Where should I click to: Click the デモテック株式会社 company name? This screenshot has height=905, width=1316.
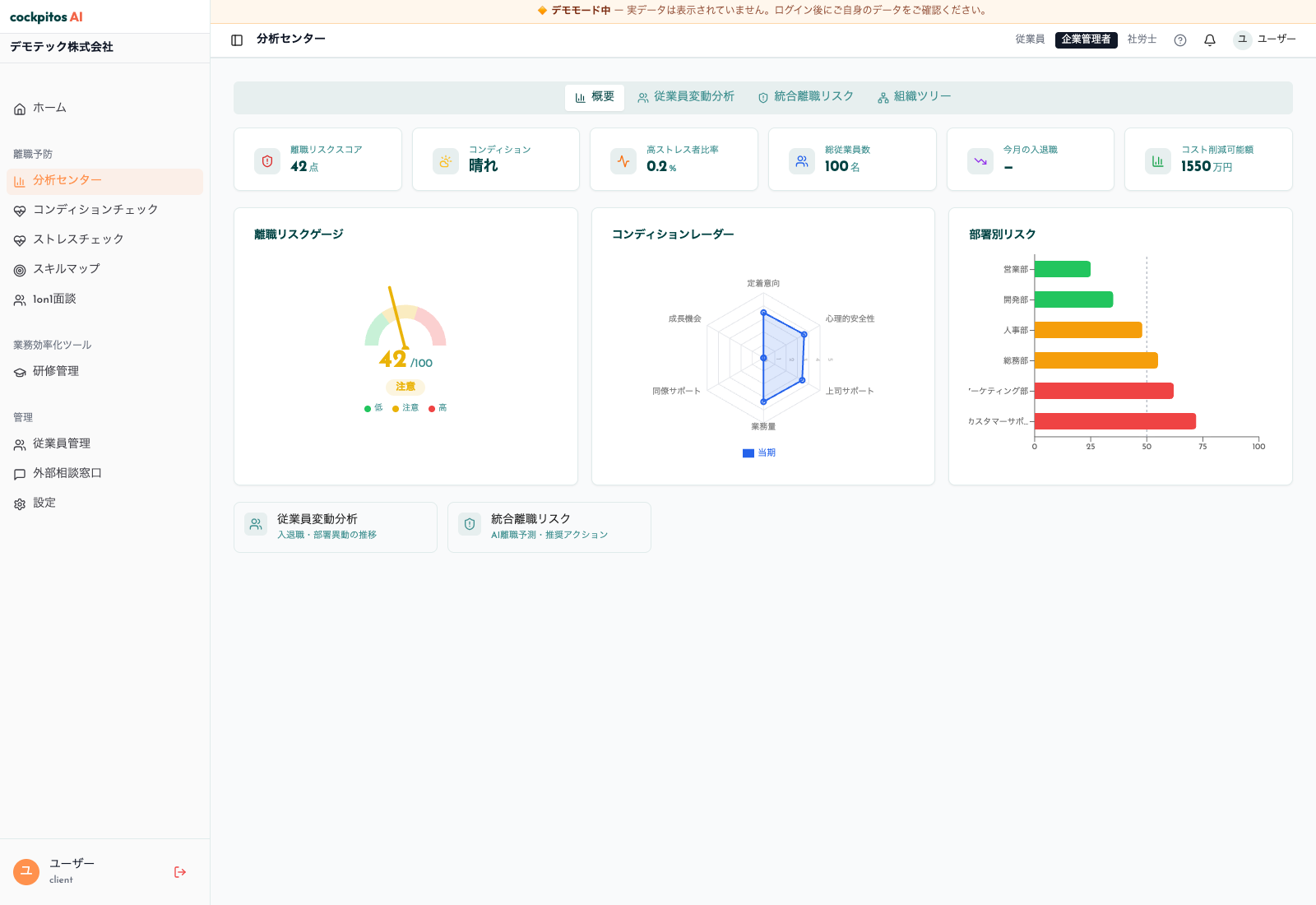pyautogui.click(x=62, y=47)
